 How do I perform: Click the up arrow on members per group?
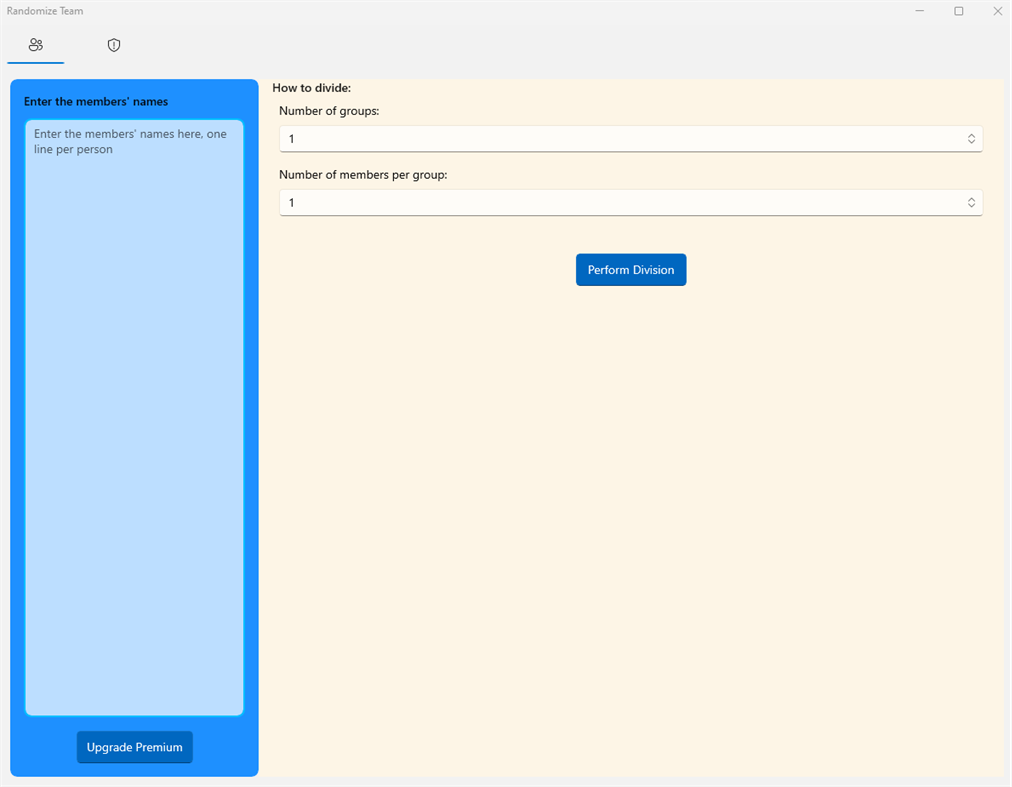coord(971,199)
